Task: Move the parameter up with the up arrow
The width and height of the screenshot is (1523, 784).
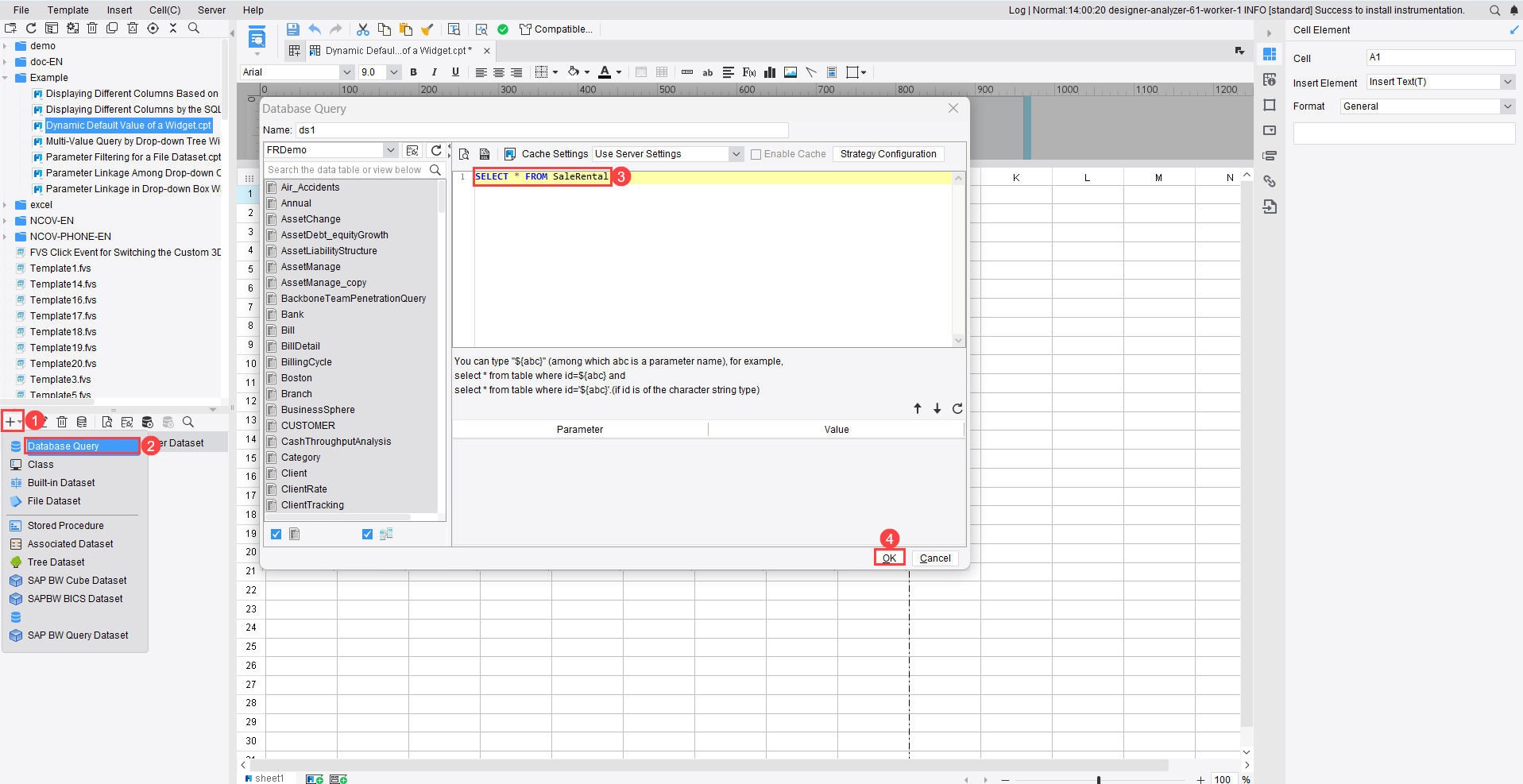Action: (918, 408)
